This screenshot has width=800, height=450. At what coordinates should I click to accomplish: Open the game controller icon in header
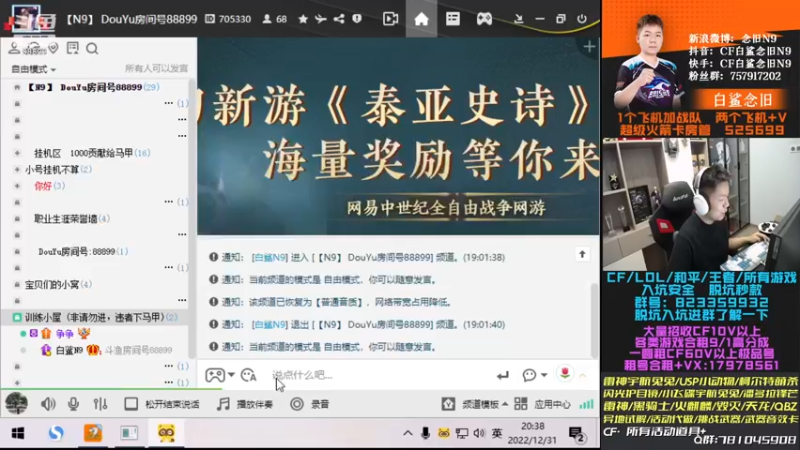coord(484,19)
